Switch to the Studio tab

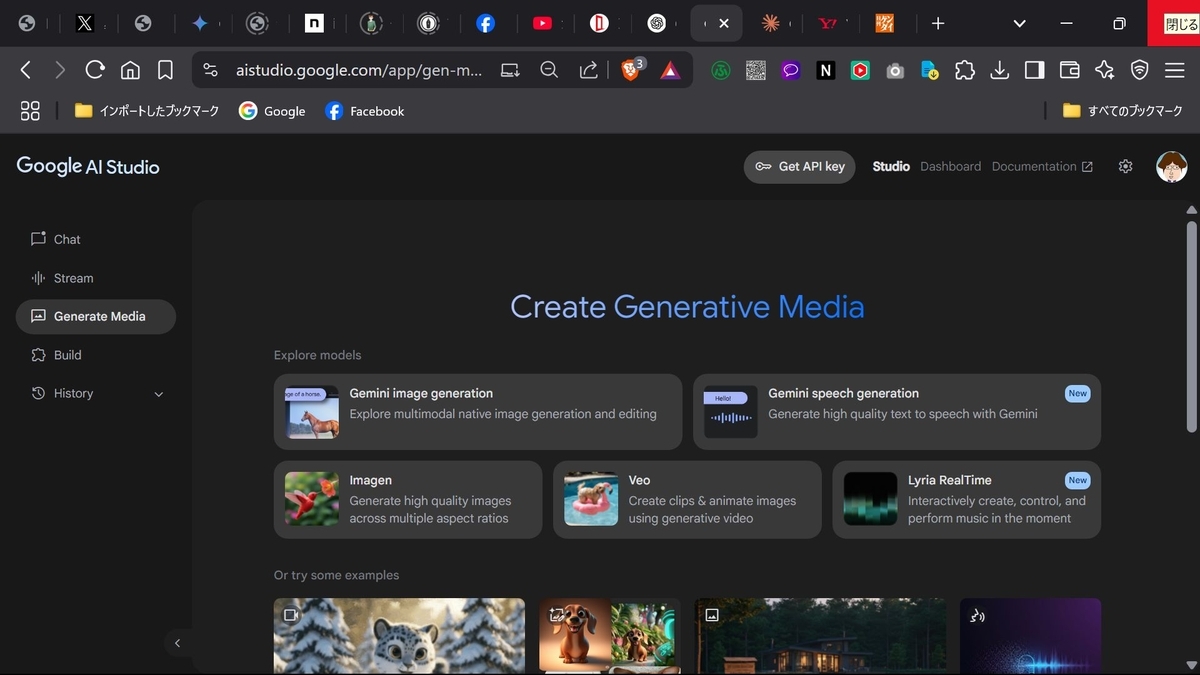click(x=891, y=167)
